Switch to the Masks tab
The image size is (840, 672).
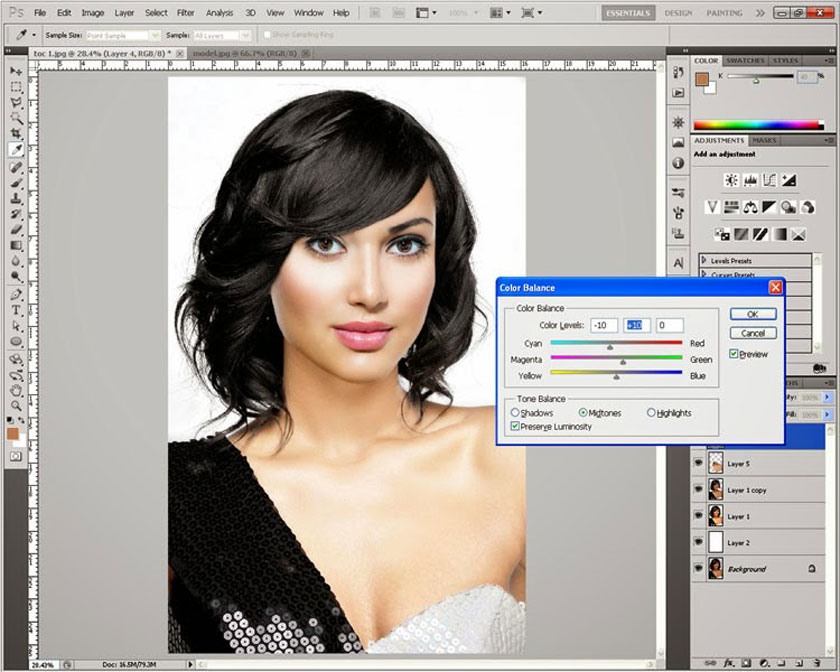click(x=764, y=140)
